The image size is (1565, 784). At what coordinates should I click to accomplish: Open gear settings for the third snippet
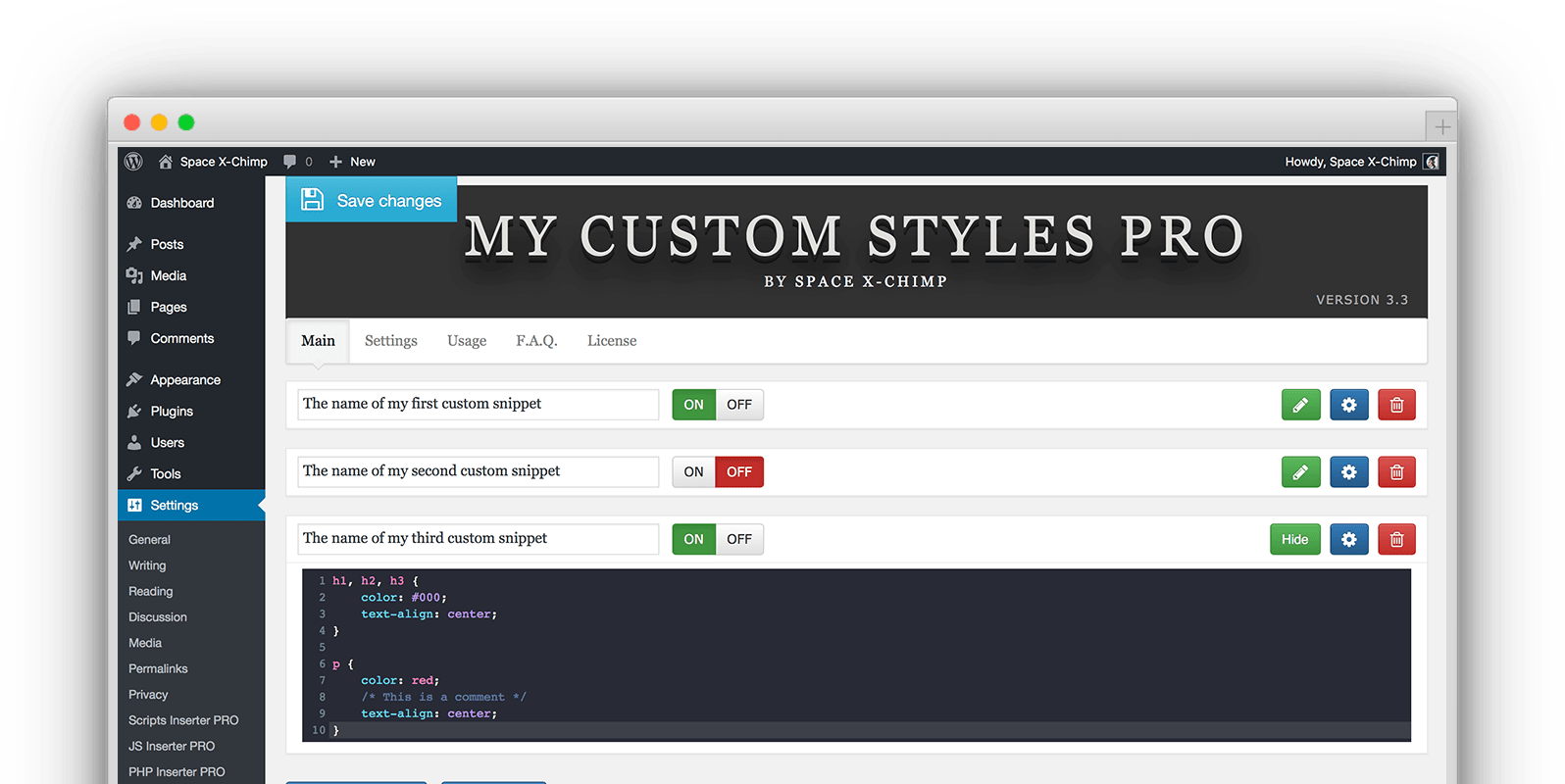(x=1348, y=539)
